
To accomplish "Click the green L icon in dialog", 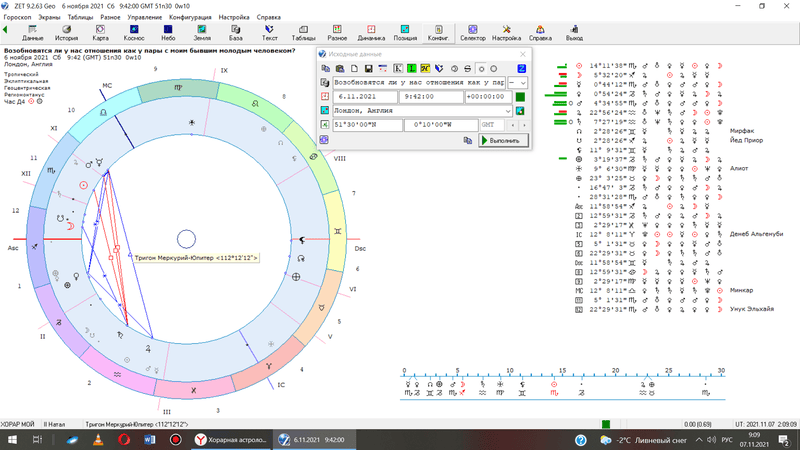I will [x=410, y=68].
